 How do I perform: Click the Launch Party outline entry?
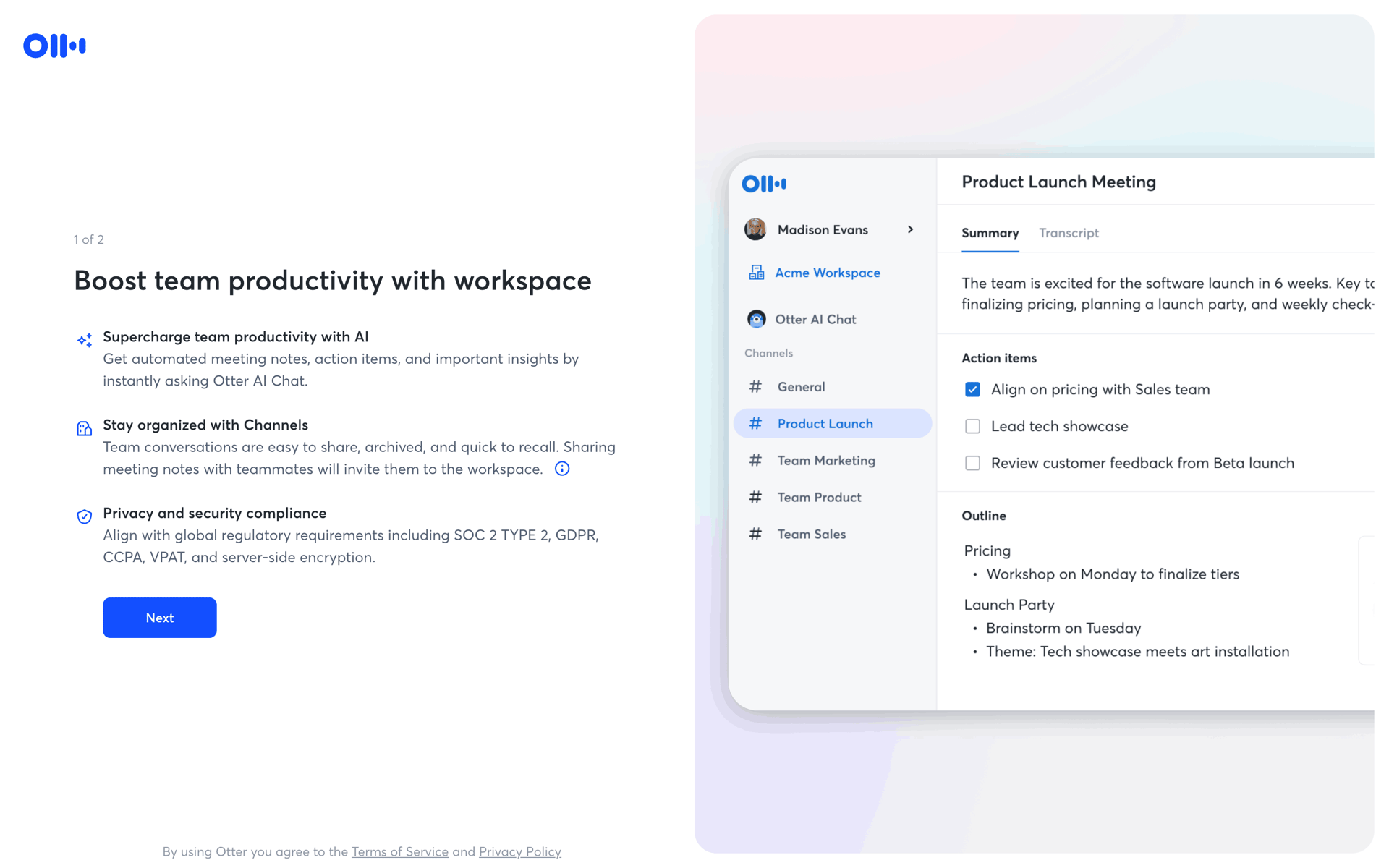[x=1009, y=605]
